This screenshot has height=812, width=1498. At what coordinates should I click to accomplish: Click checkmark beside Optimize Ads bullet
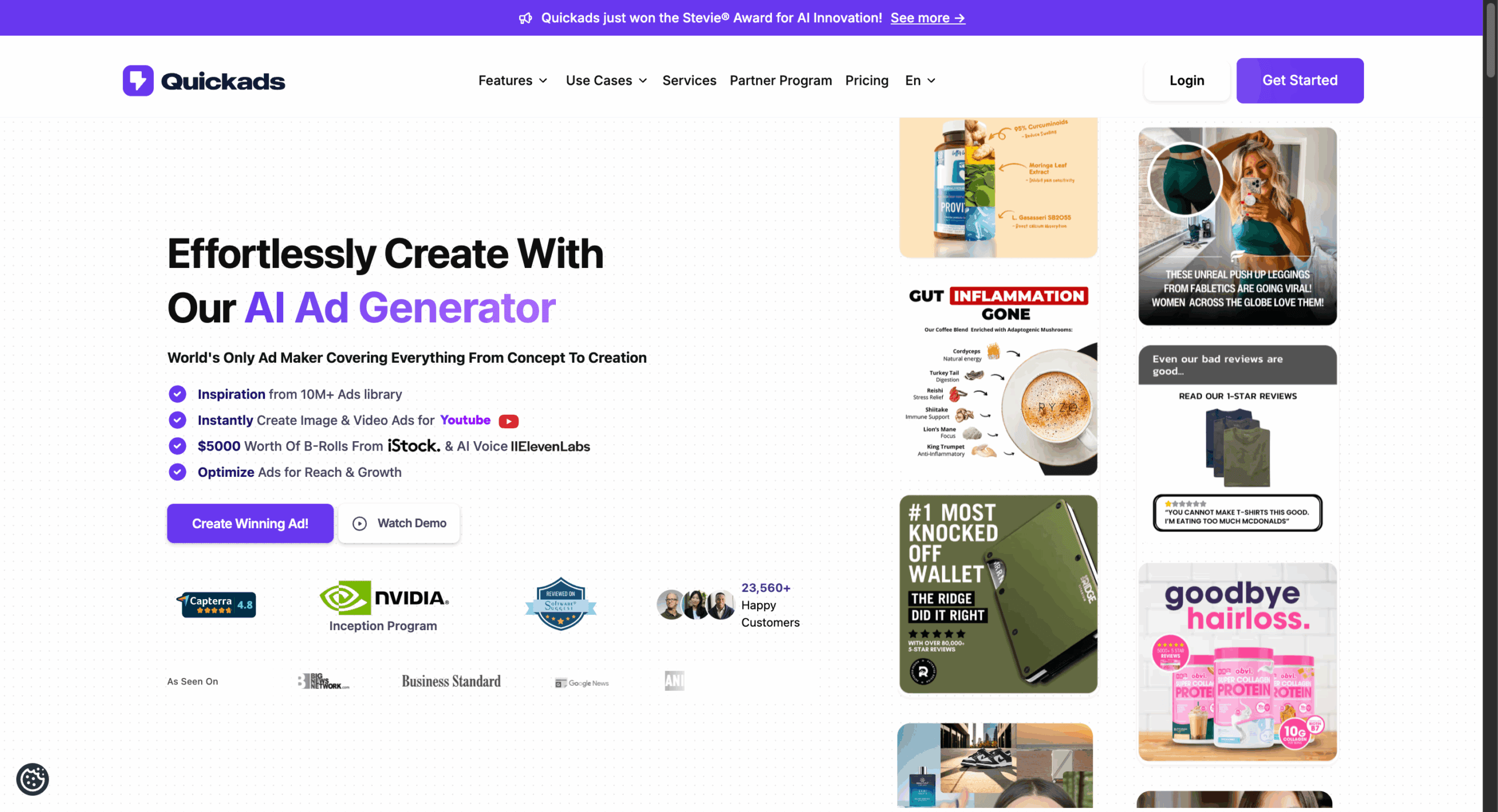coord(177,472)
